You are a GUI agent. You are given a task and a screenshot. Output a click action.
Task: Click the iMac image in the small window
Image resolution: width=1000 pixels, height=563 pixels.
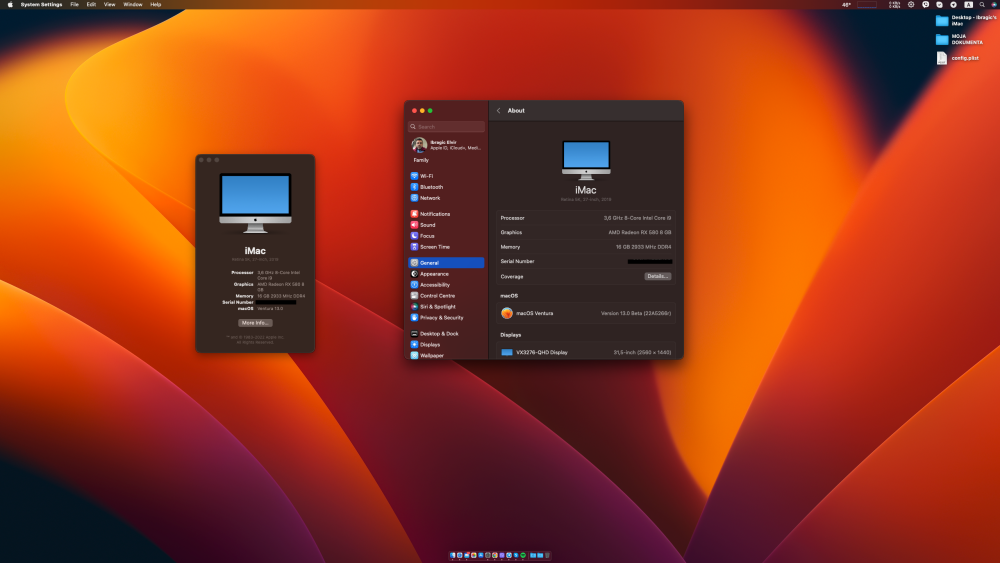pos(255,203)
